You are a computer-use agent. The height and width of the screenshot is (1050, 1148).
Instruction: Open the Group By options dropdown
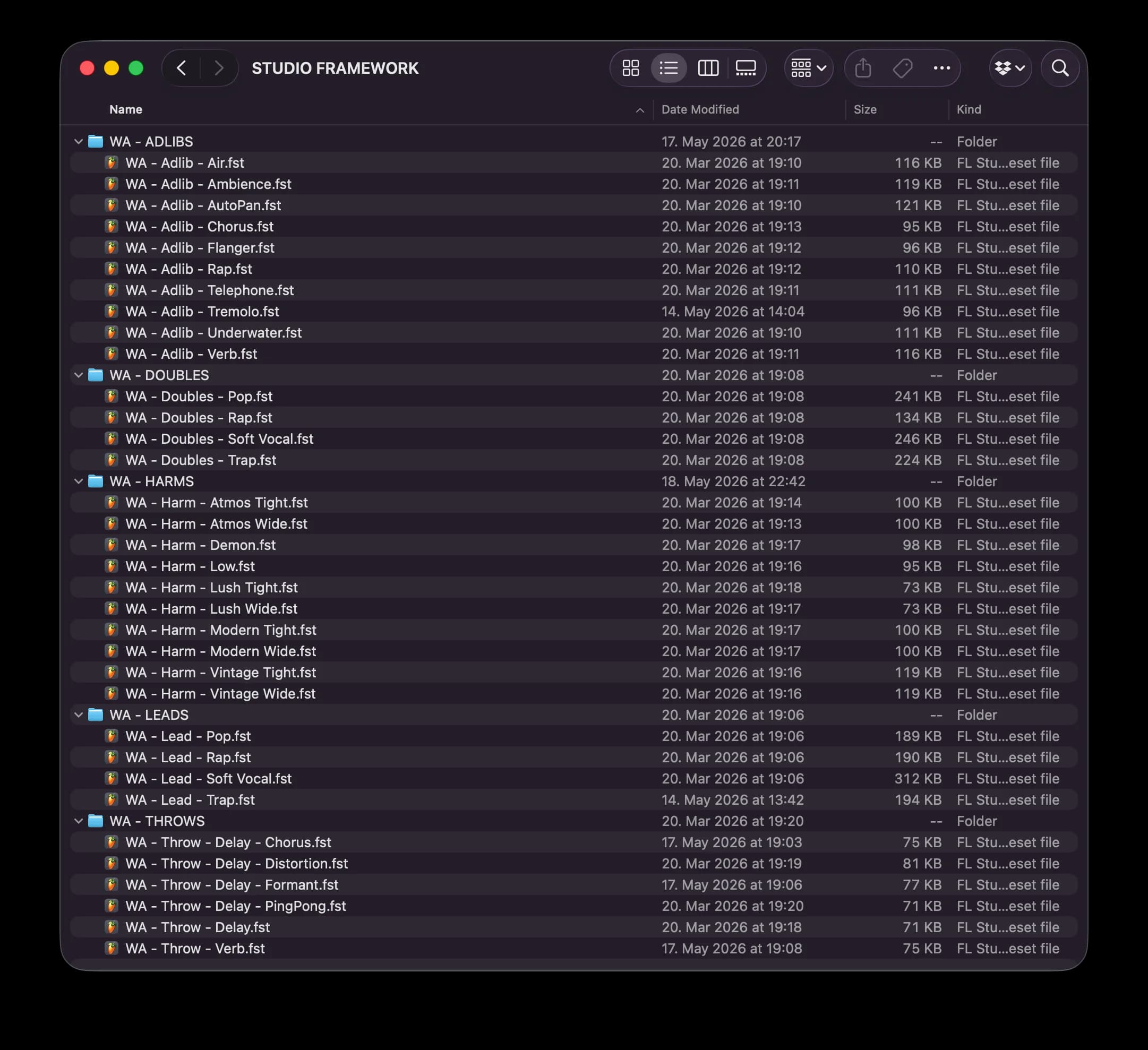(809, 68)
